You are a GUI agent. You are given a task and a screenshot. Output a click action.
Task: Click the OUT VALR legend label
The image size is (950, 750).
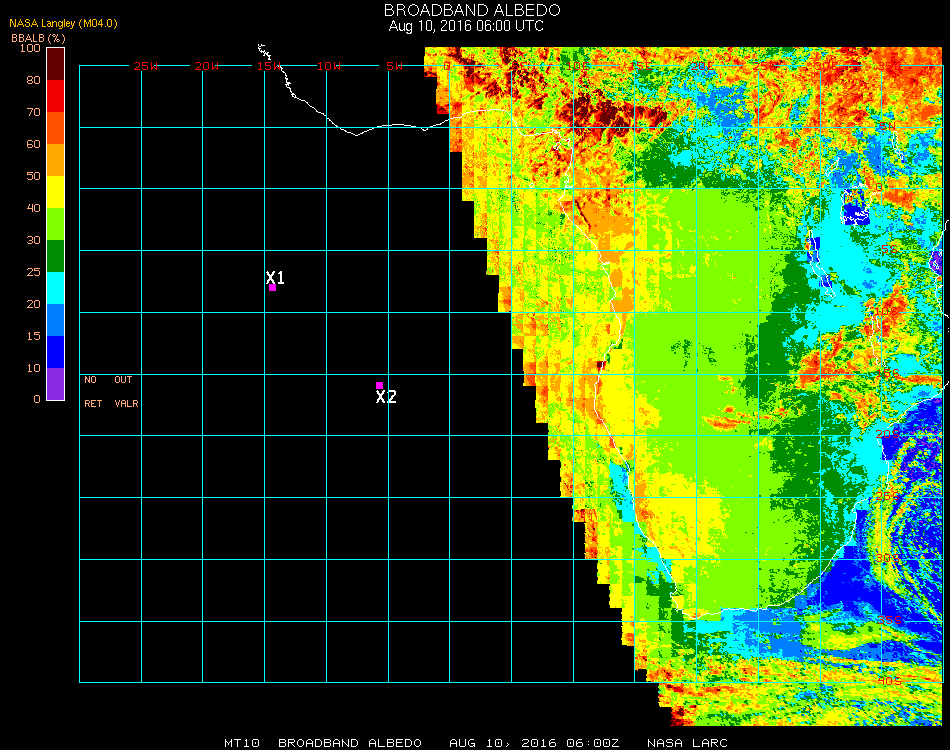click(126, 392)
